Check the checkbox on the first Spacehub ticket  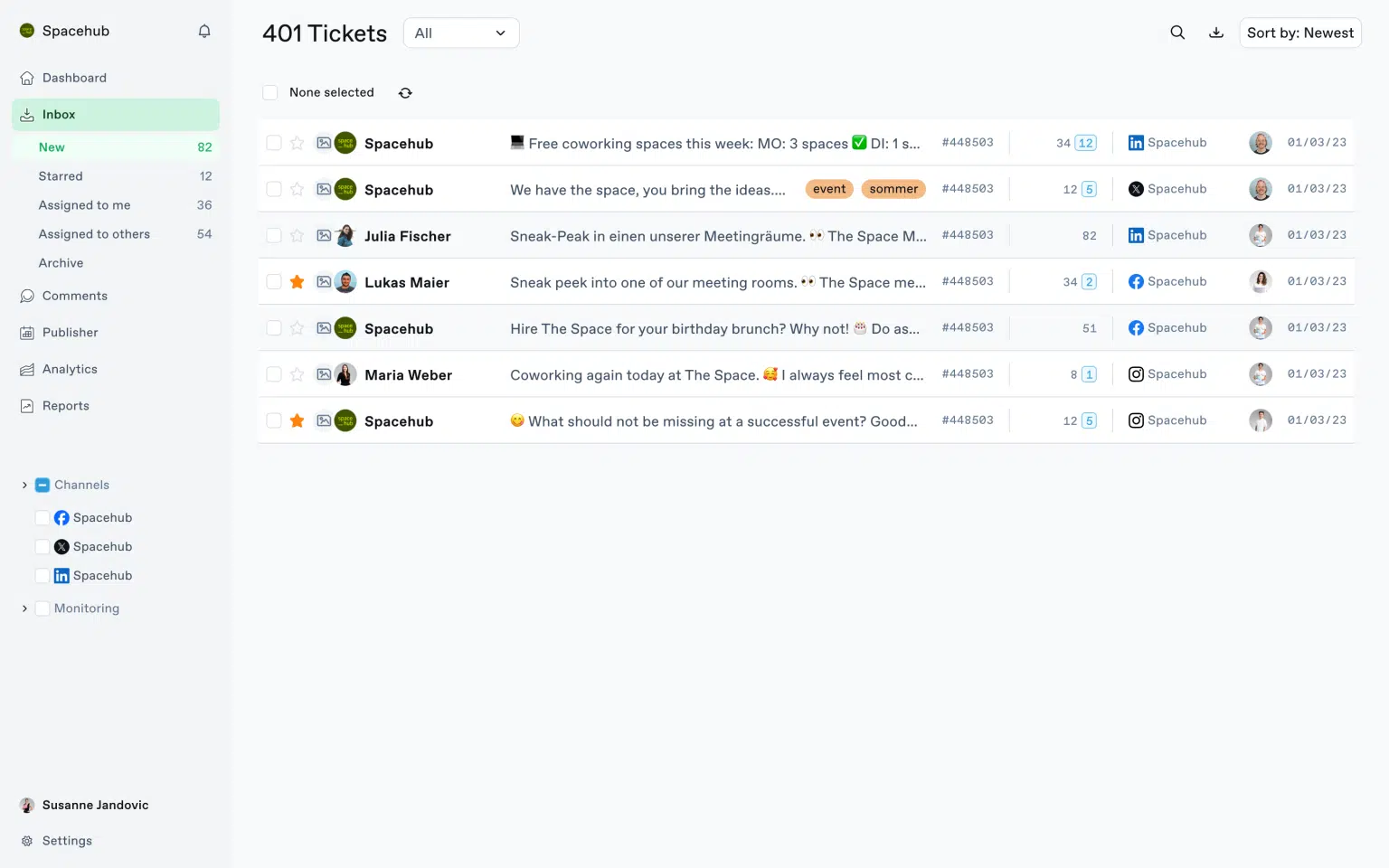pyautogui.click(x=274, y=143)
